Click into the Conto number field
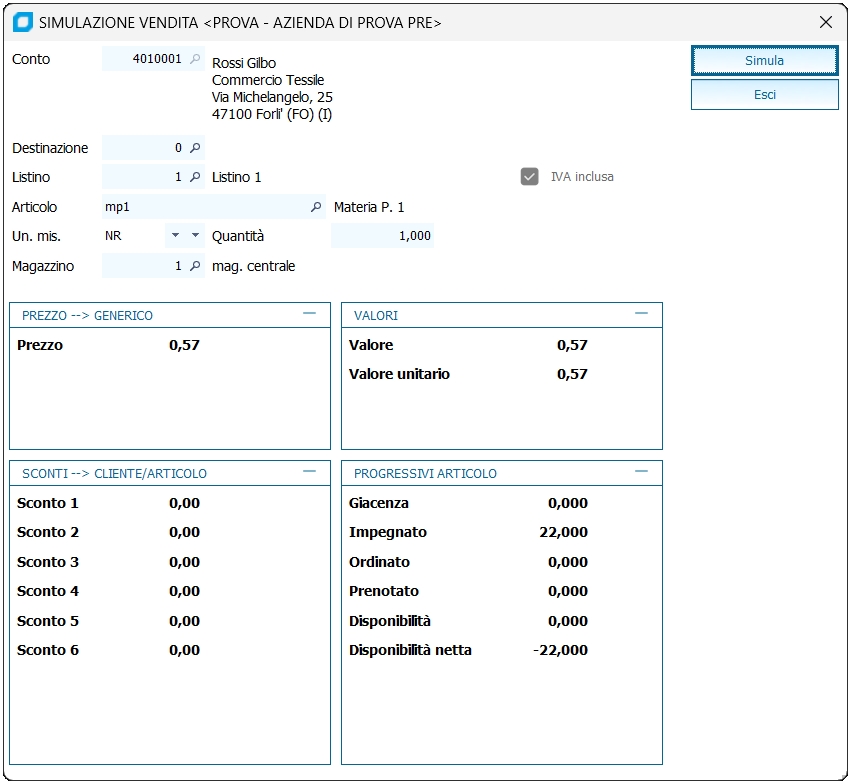This screenshot has height=784, width=851. 145,59
